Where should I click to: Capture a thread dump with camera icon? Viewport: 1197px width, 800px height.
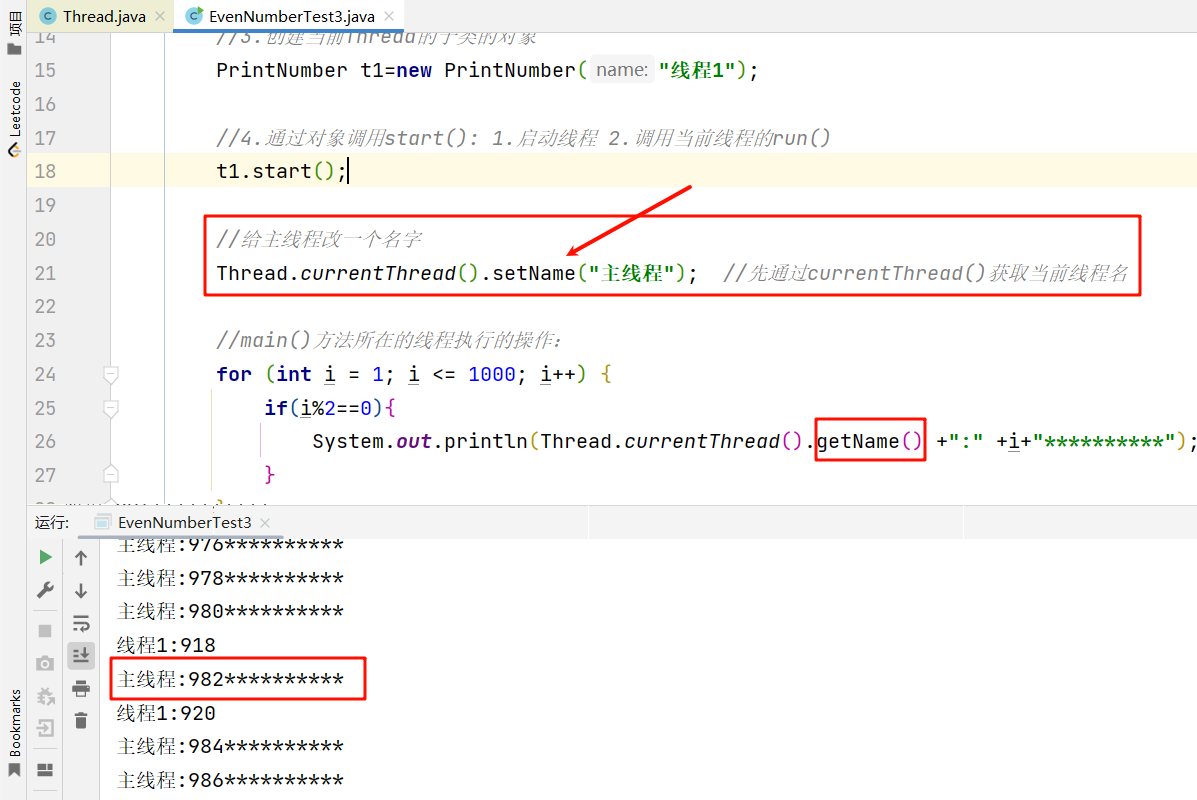pos(44,661)
